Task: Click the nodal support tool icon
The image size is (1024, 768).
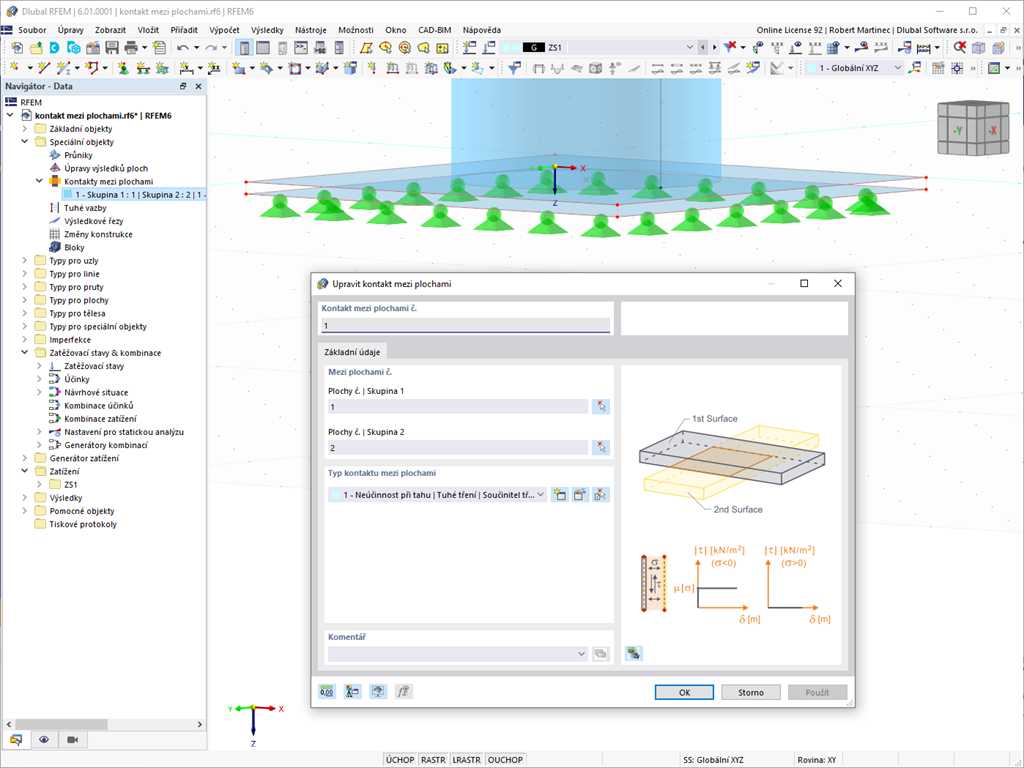Action: click(x=123, y=68)
